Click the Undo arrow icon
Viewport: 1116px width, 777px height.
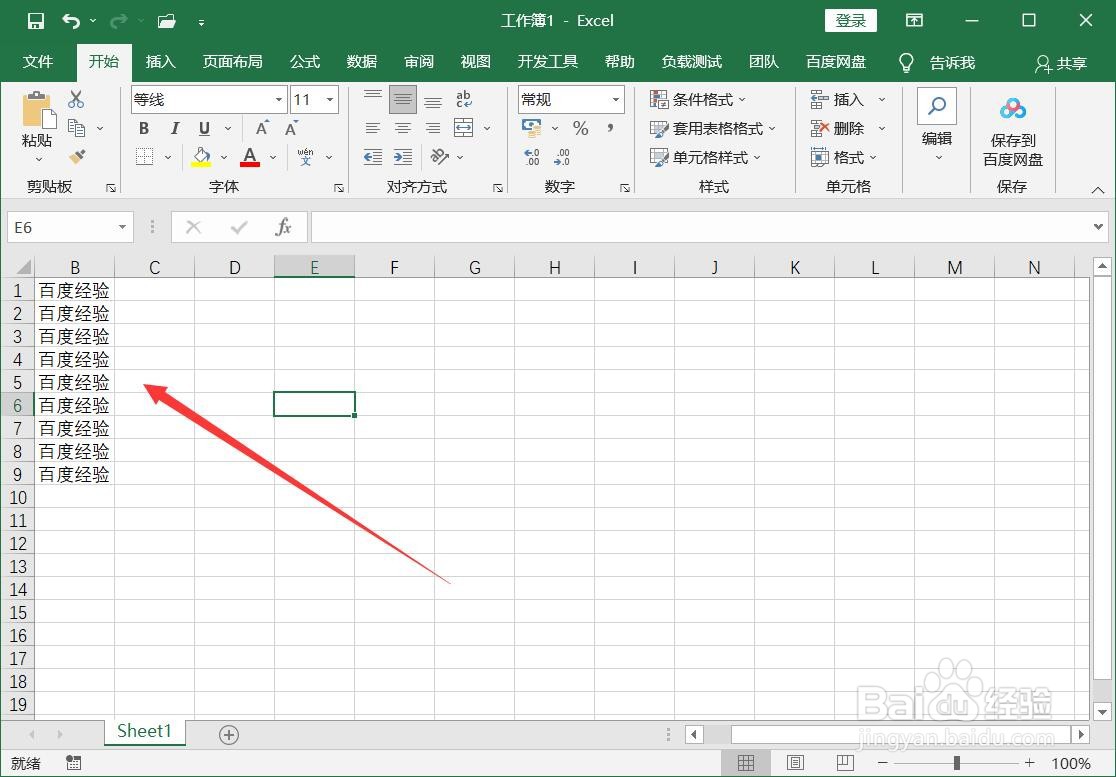pos(71,21)
